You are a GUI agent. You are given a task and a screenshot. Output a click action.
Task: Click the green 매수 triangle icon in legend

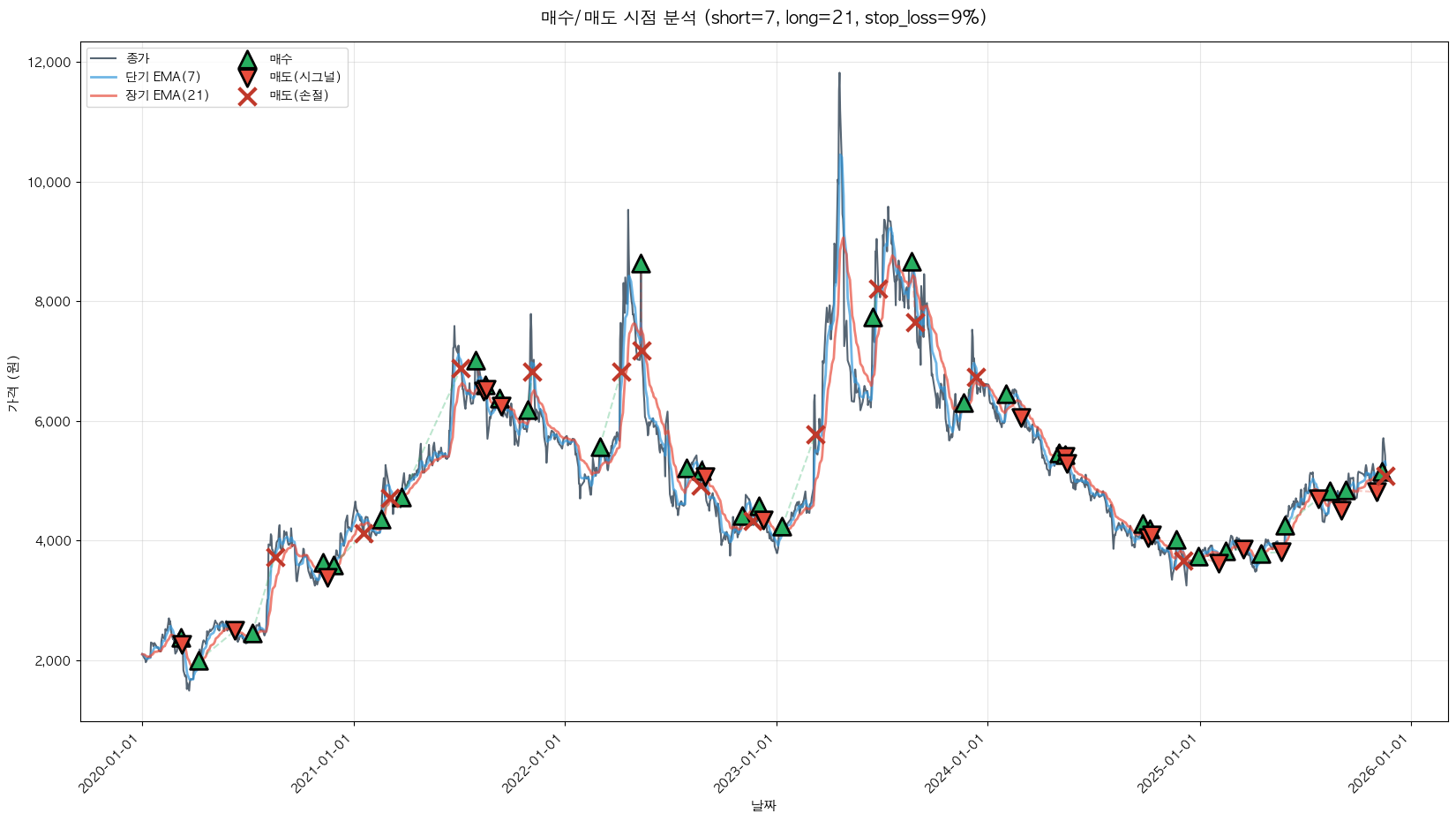247,59
